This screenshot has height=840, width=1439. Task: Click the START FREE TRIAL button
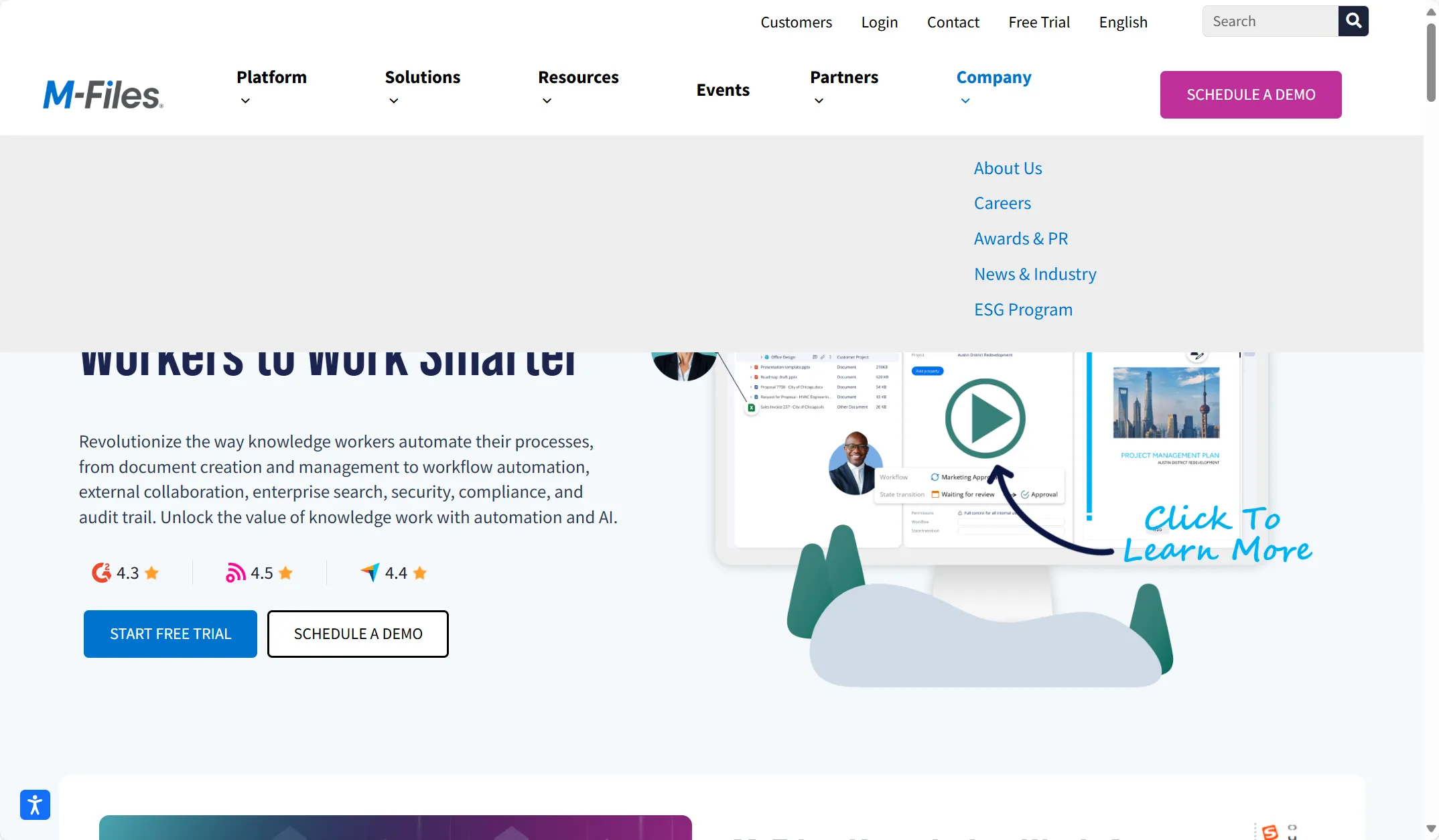click(x=170, y=633)
